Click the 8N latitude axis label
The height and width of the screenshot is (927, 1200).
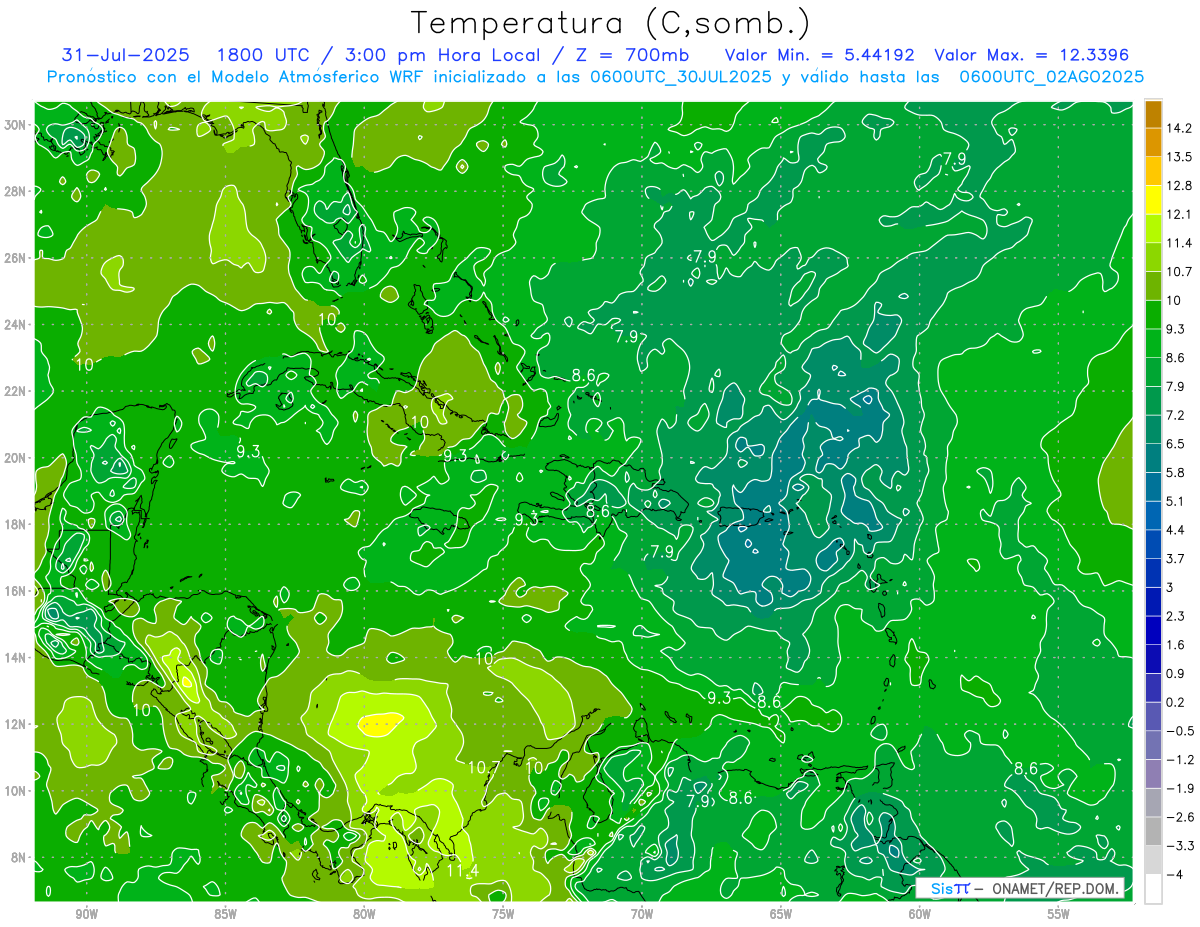click(x=20, y=857)
